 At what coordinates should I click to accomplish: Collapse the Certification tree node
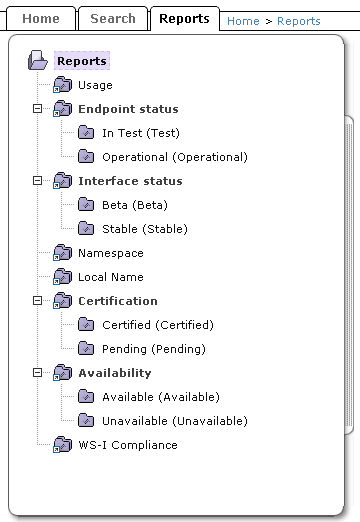click(37, 301)
